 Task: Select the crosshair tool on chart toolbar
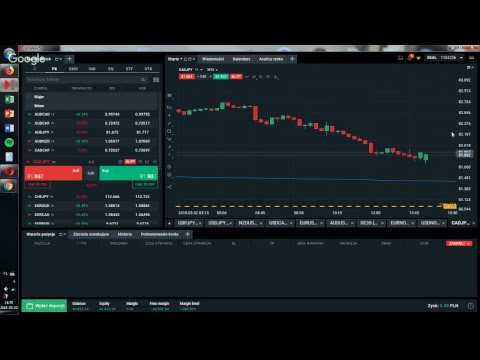coord(276,77)
